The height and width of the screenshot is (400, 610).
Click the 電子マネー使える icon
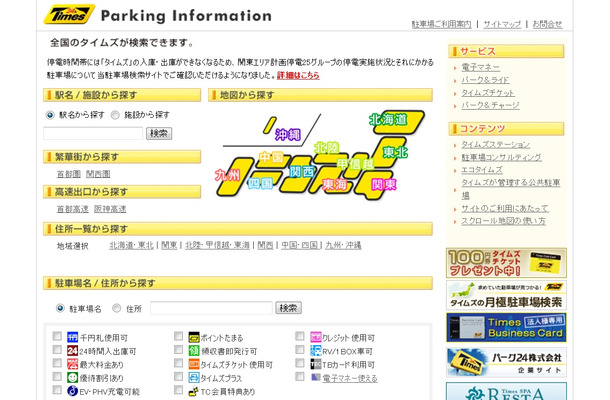[316, 377]
